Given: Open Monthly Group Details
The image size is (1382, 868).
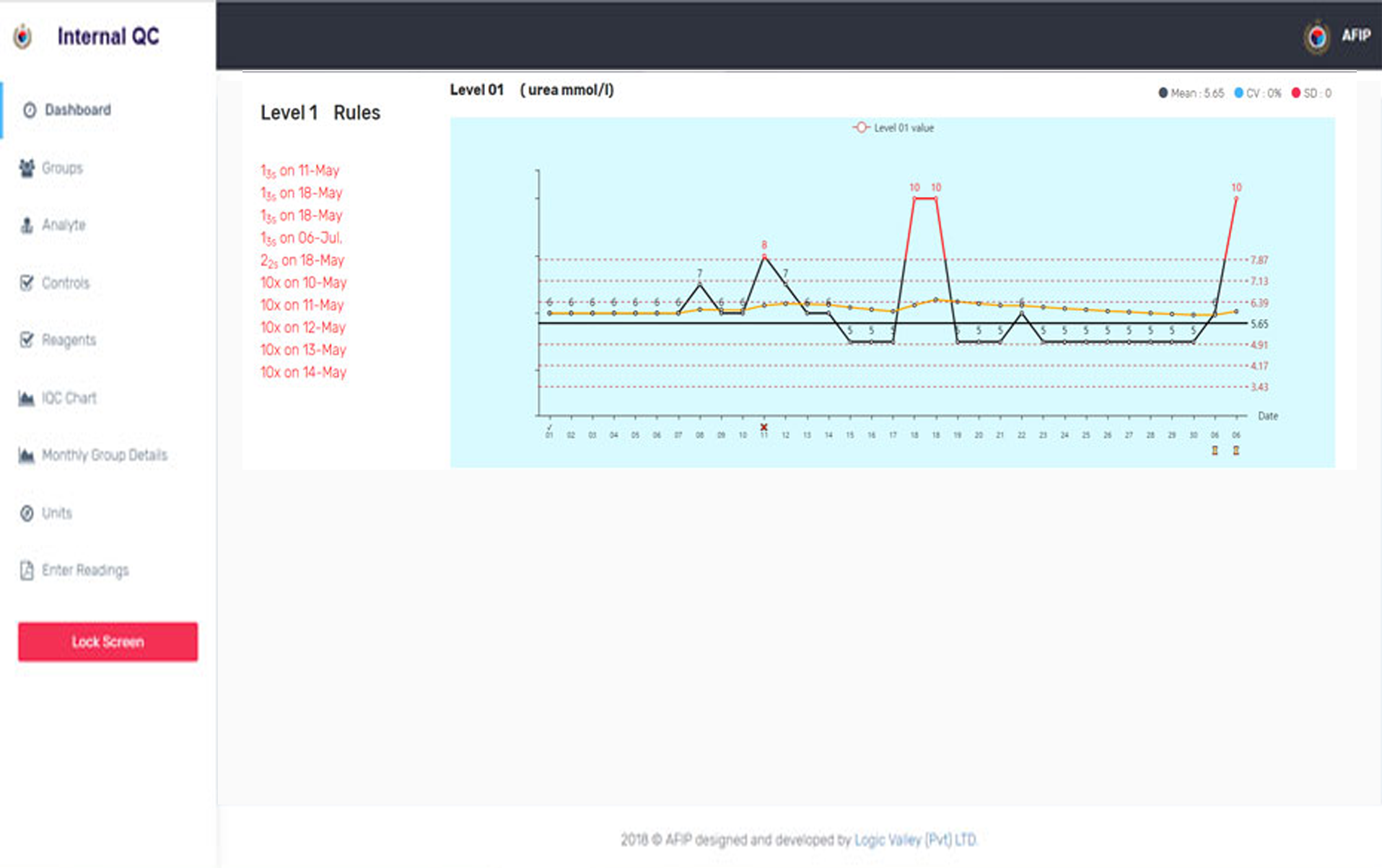Looking at the screenshot, I should (x=105, y=455).
